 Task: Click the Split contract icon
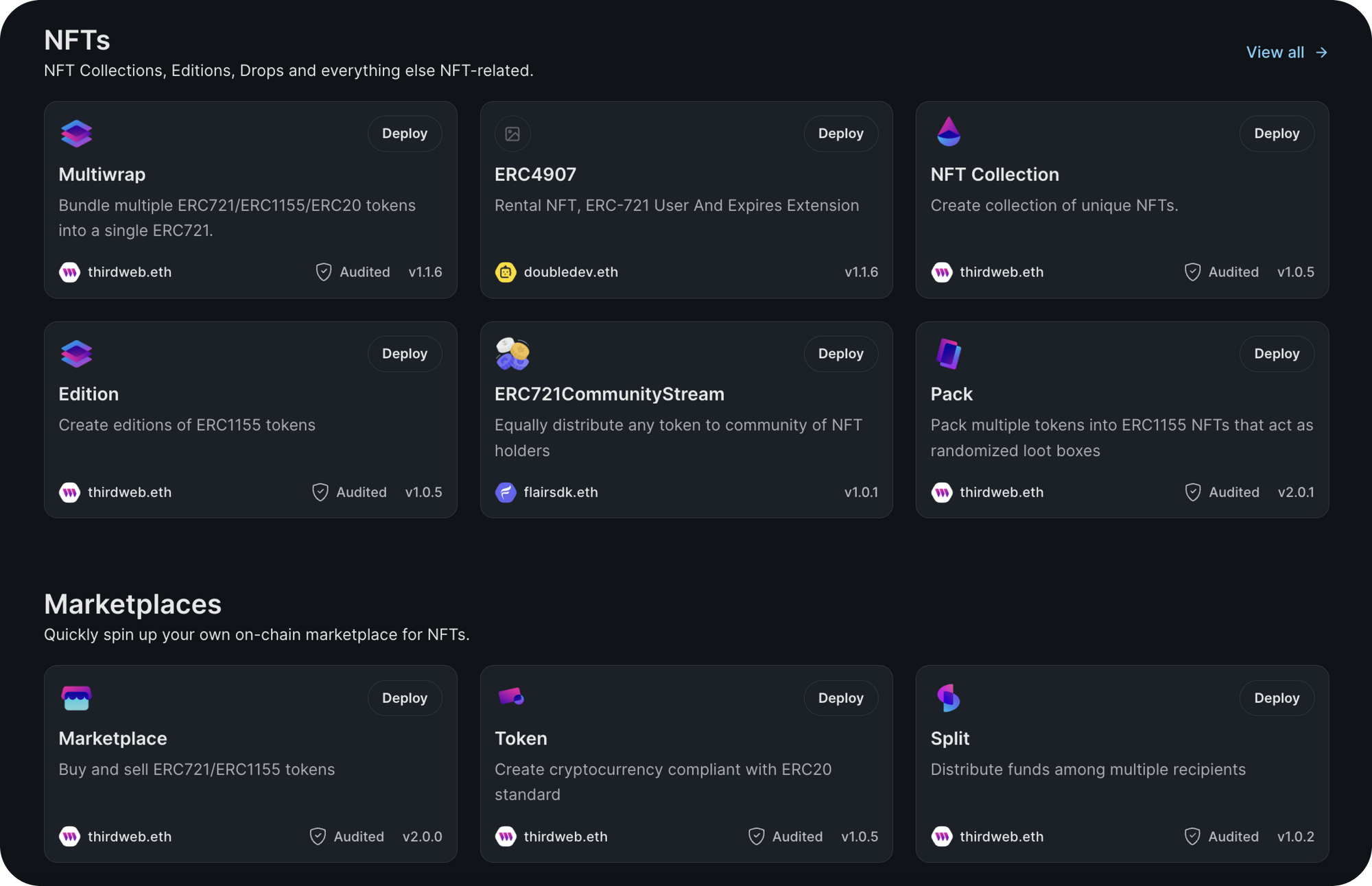pos(949,698)
